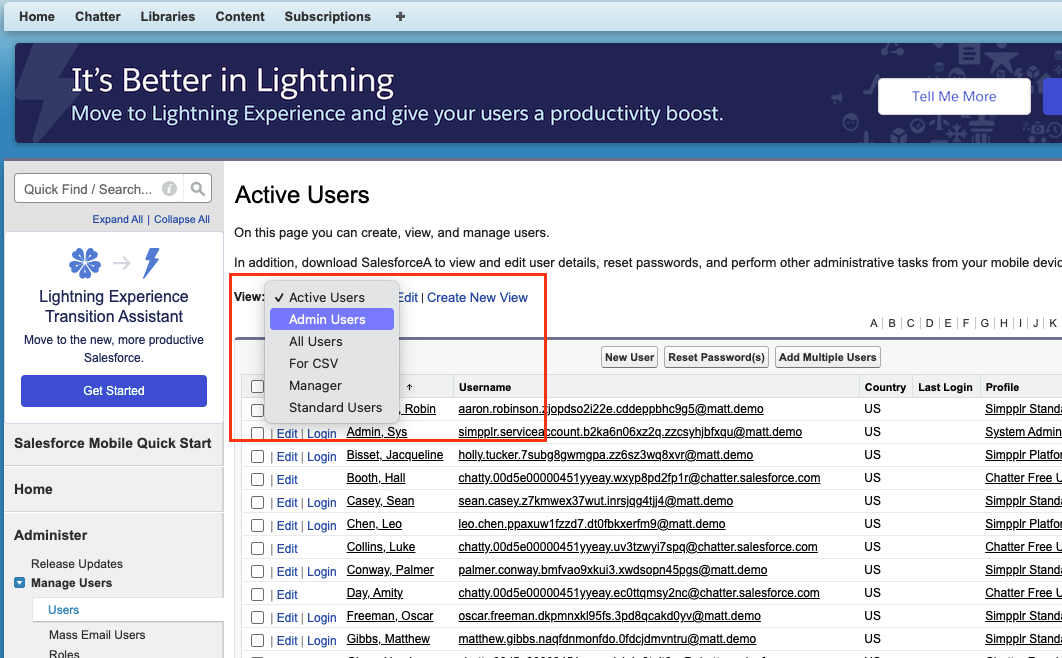Open the Libraries tab
The height and width of the screenshot is (658, 1062).
pos(168,16)
